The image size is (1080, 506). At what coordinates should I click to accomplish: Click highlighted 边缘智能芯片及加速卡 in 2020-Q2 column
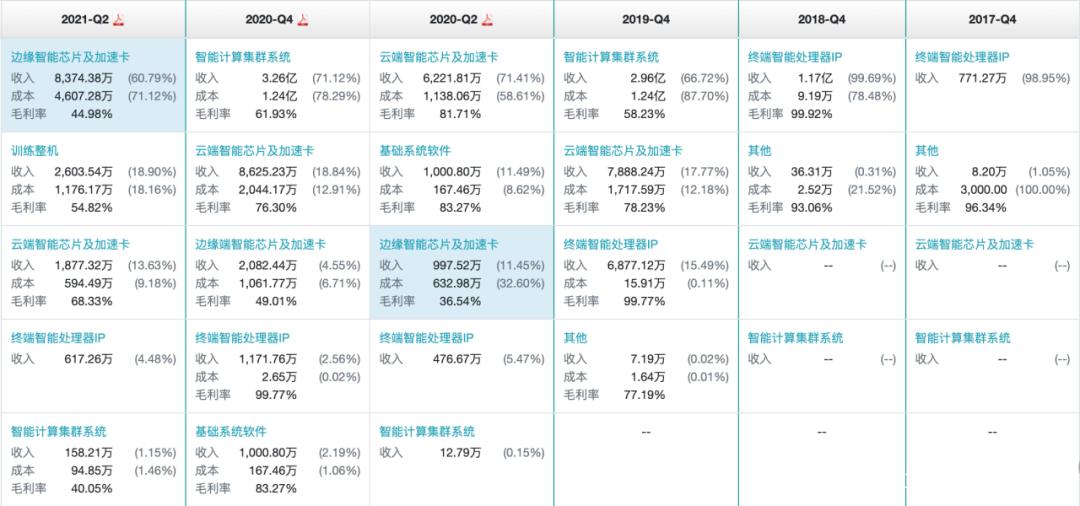pos(439,244)
